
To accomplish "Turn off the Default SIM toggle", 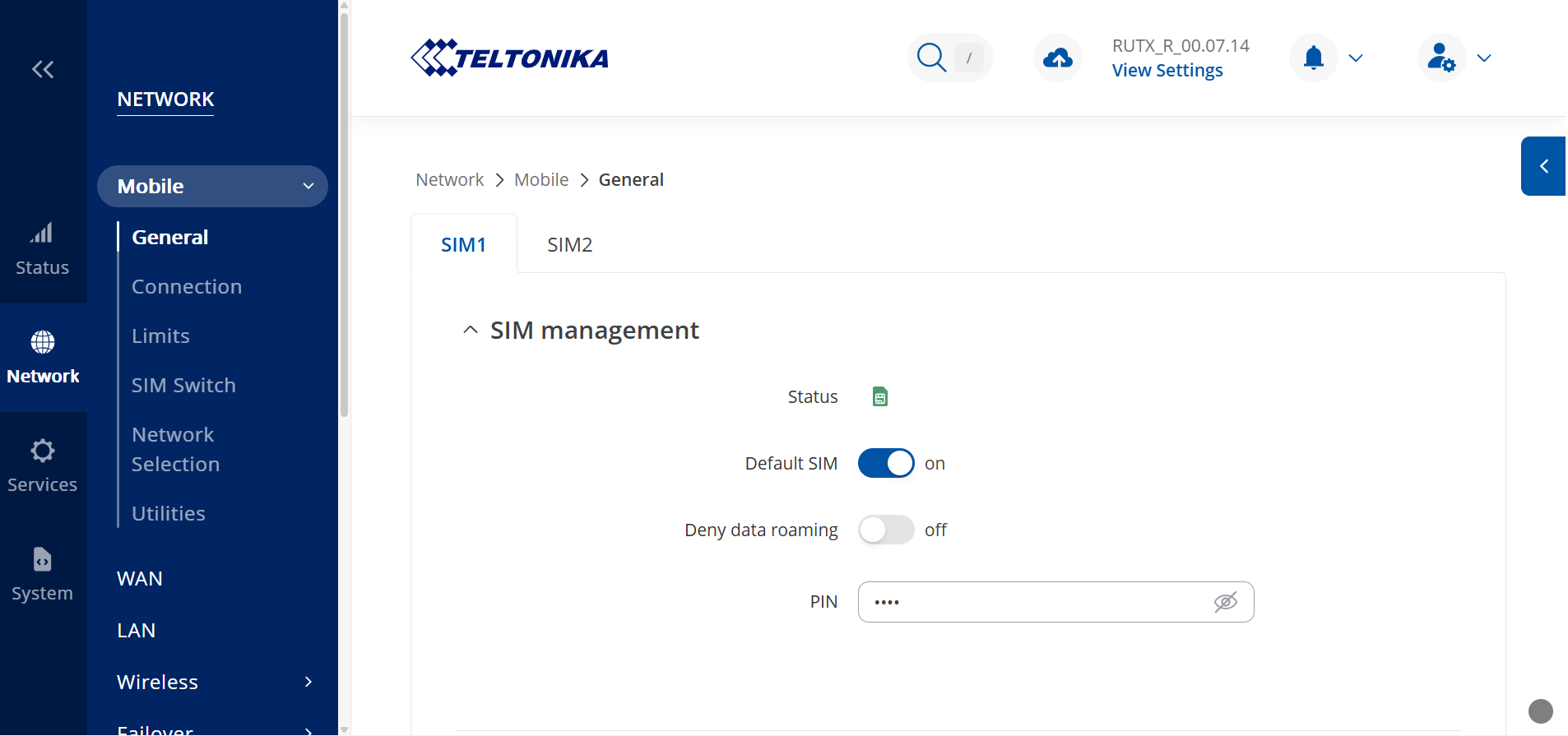I will pyautogui.click(x=886, y=464).
